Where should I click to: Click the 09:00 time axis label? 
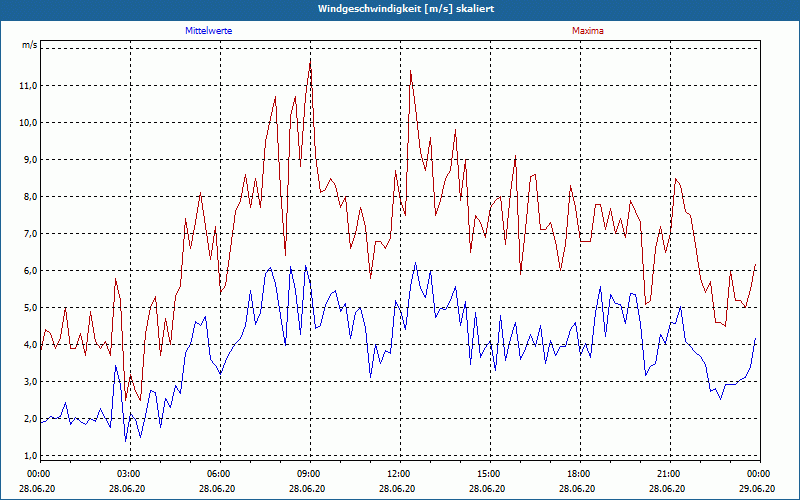pyautogui.click(x=310, y=474)
